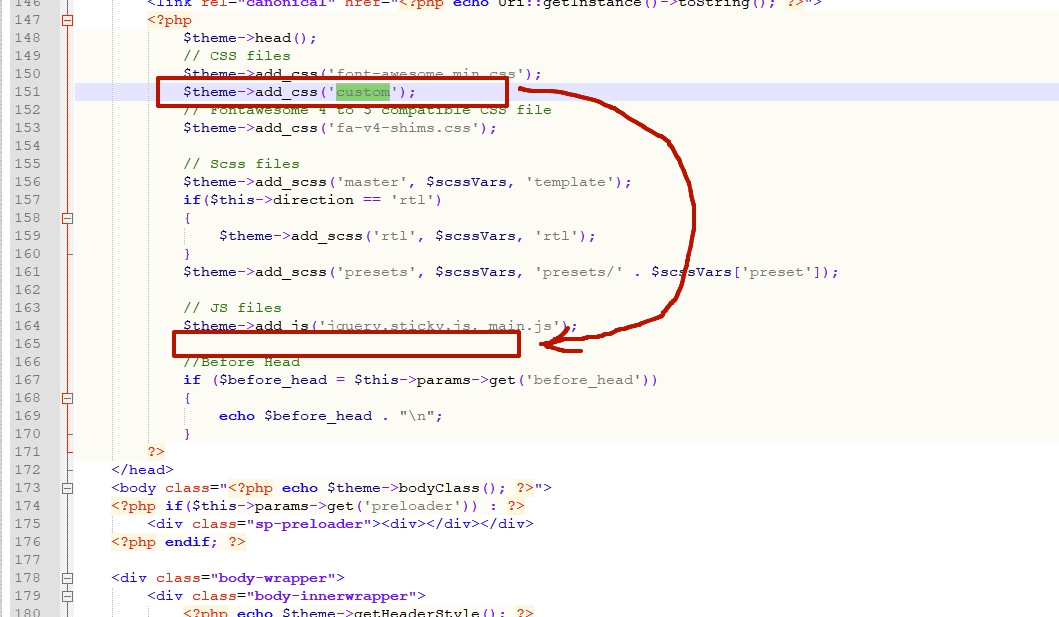This screenshot has height=617, width=1059.
Task: Collapse the body-wrapper div fold at line 178
Action: pos(68,578)
